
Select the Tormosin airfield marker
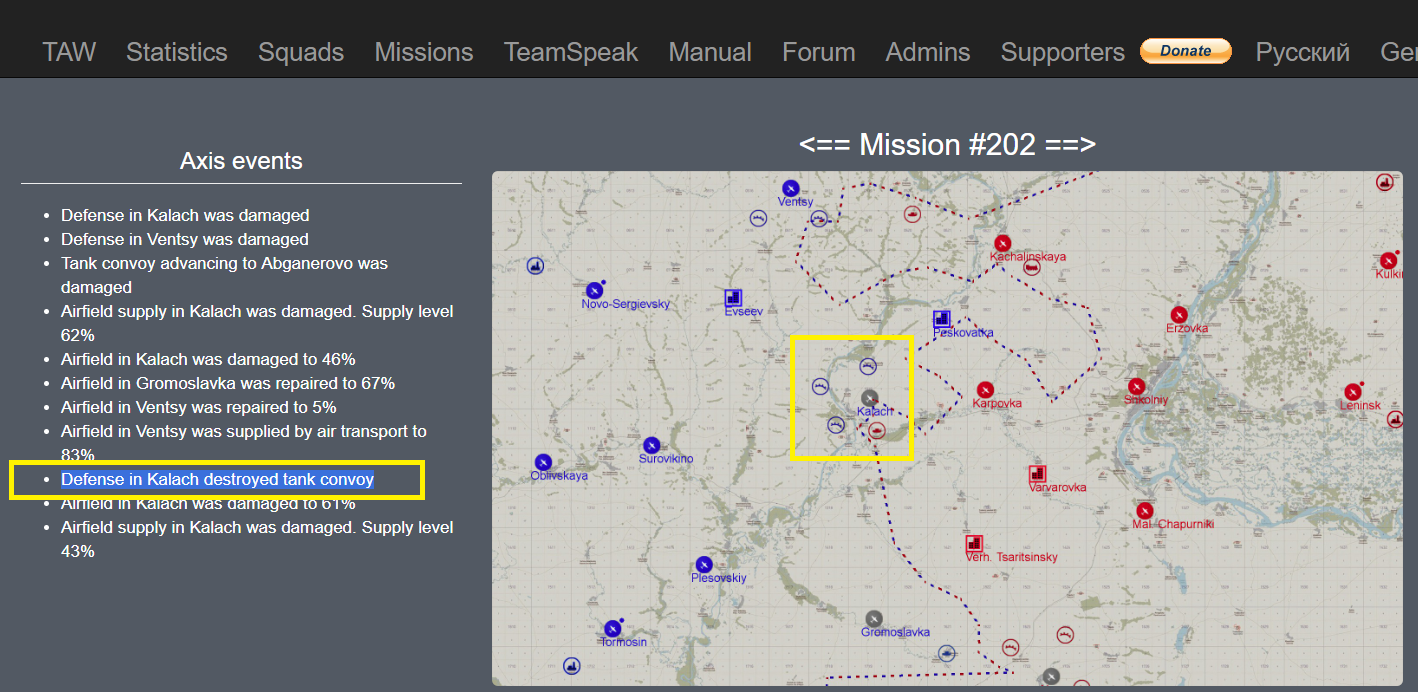coord(612,629)
